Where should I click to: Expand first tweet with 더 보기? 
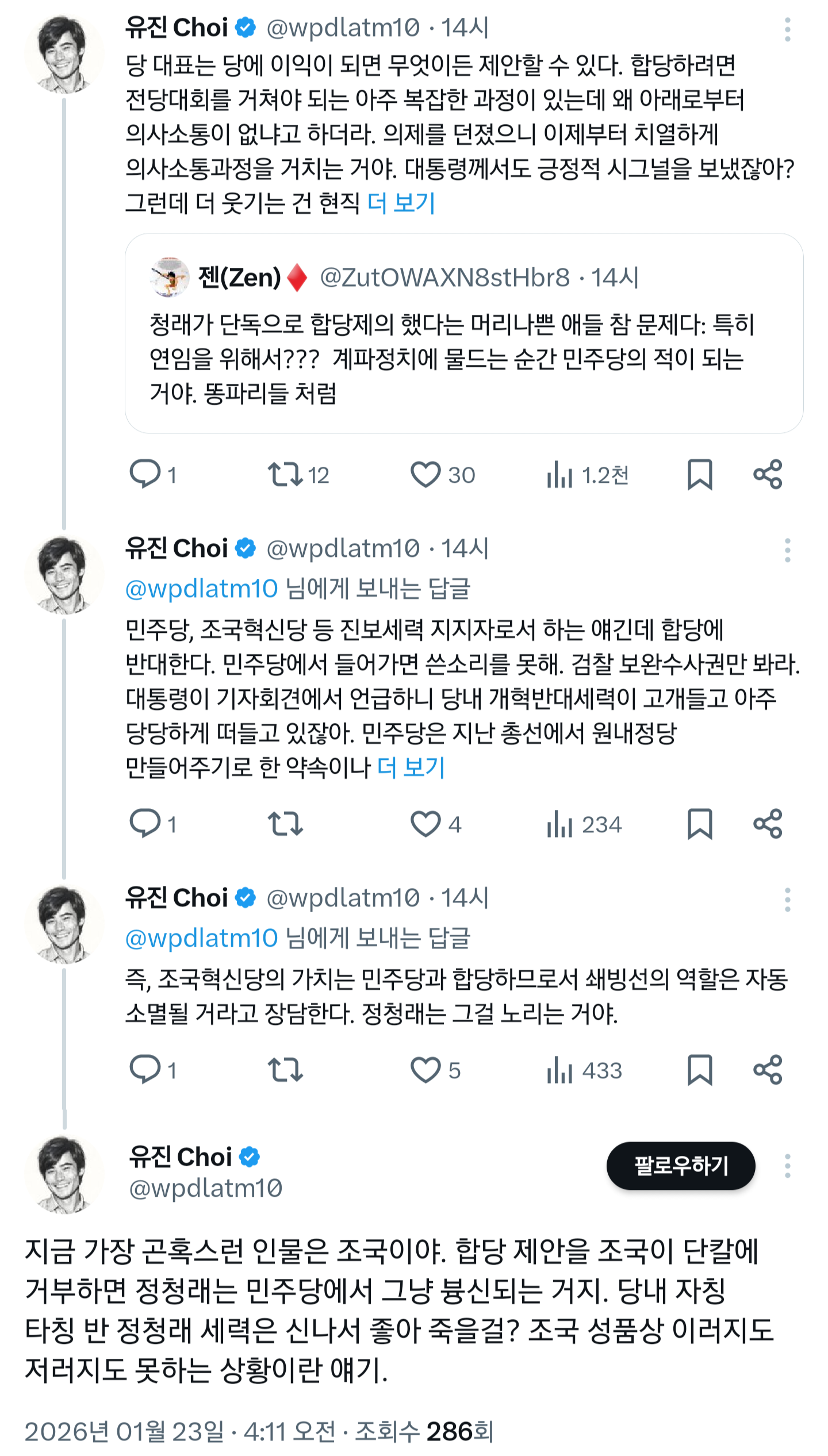tap(401, 203)
